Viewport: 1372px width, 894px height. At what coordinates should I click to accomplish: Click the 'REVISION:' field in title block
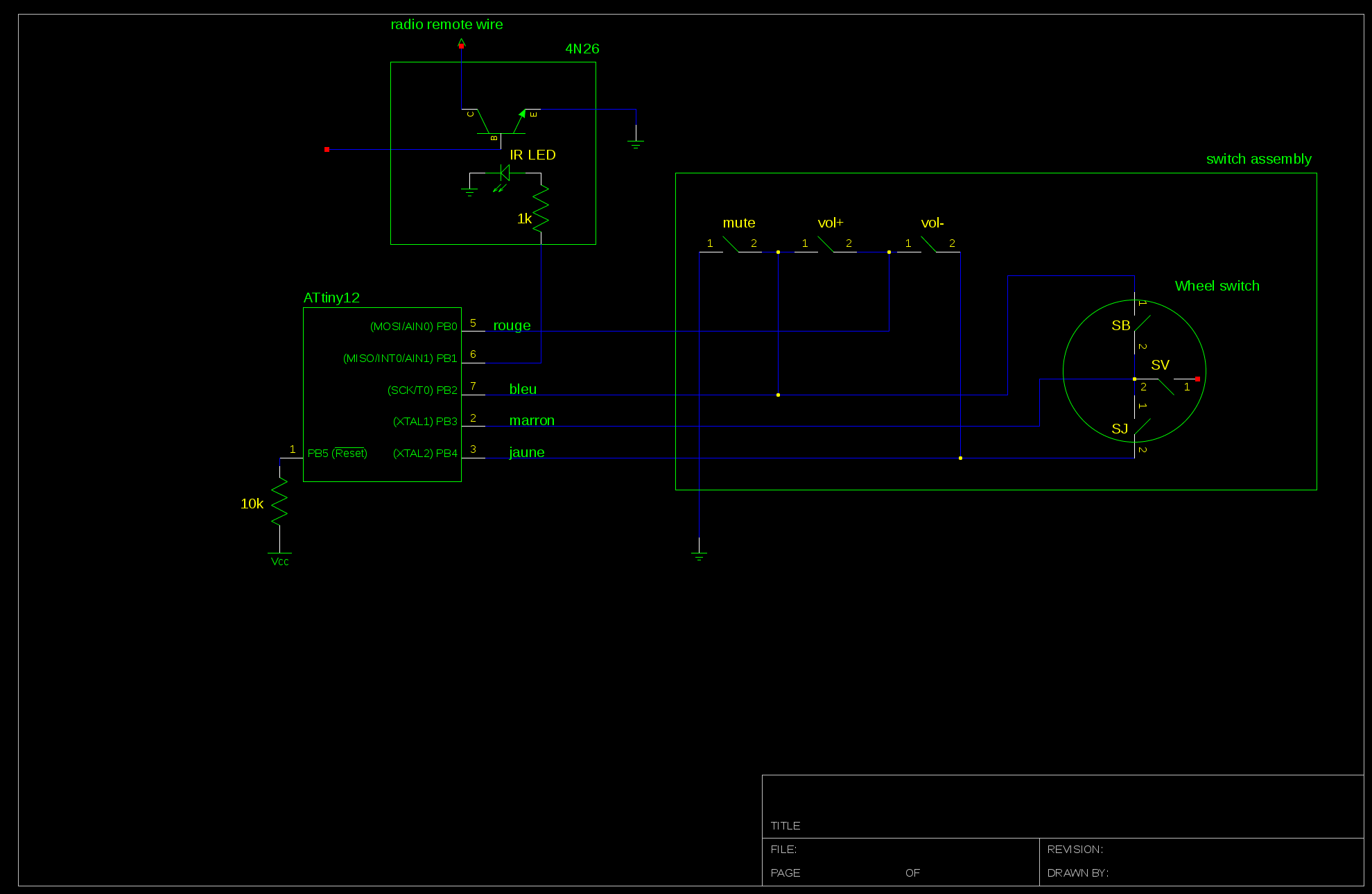point(1075,849)
